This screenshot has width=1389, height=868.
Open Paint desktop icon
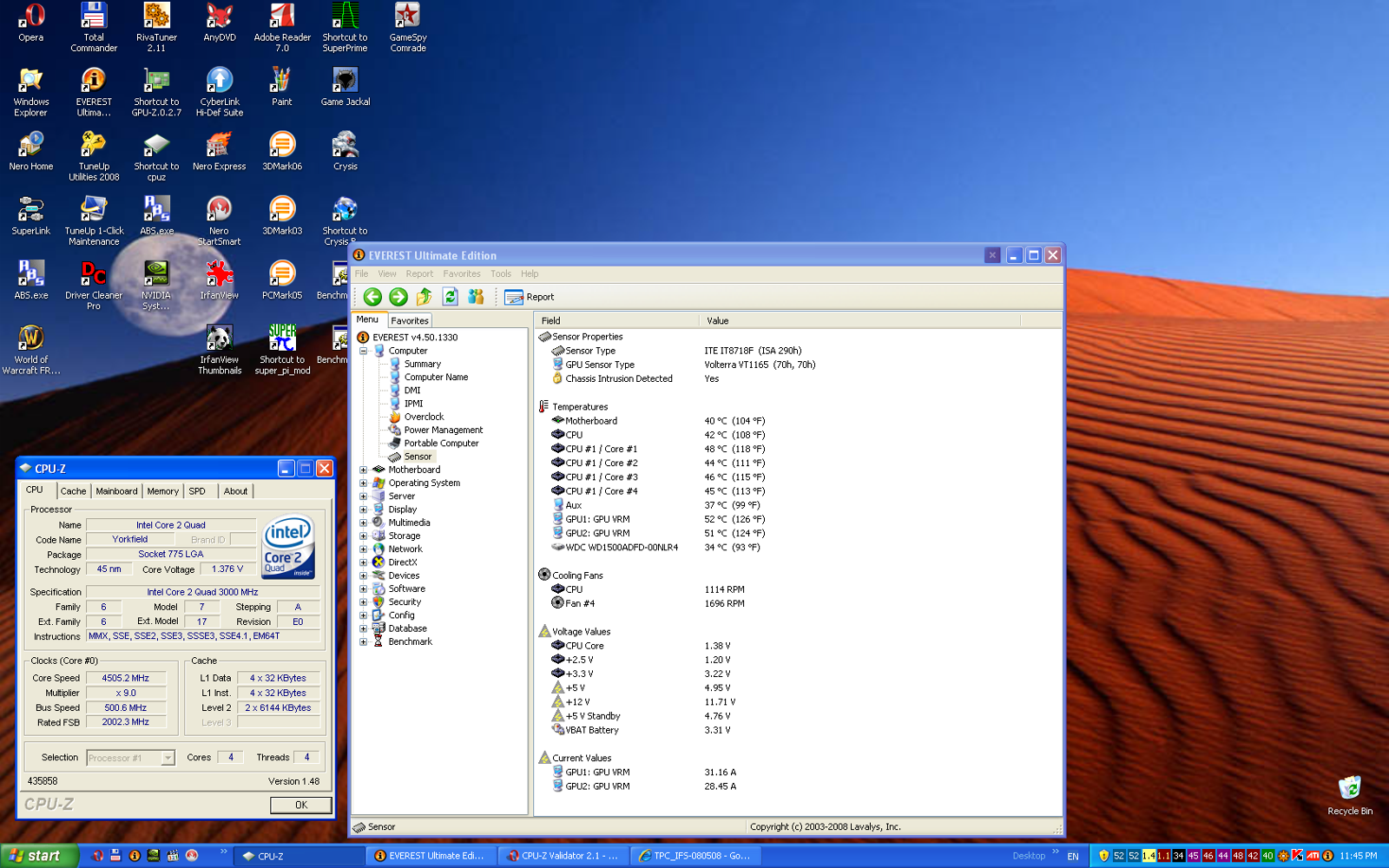coord(282,87)
